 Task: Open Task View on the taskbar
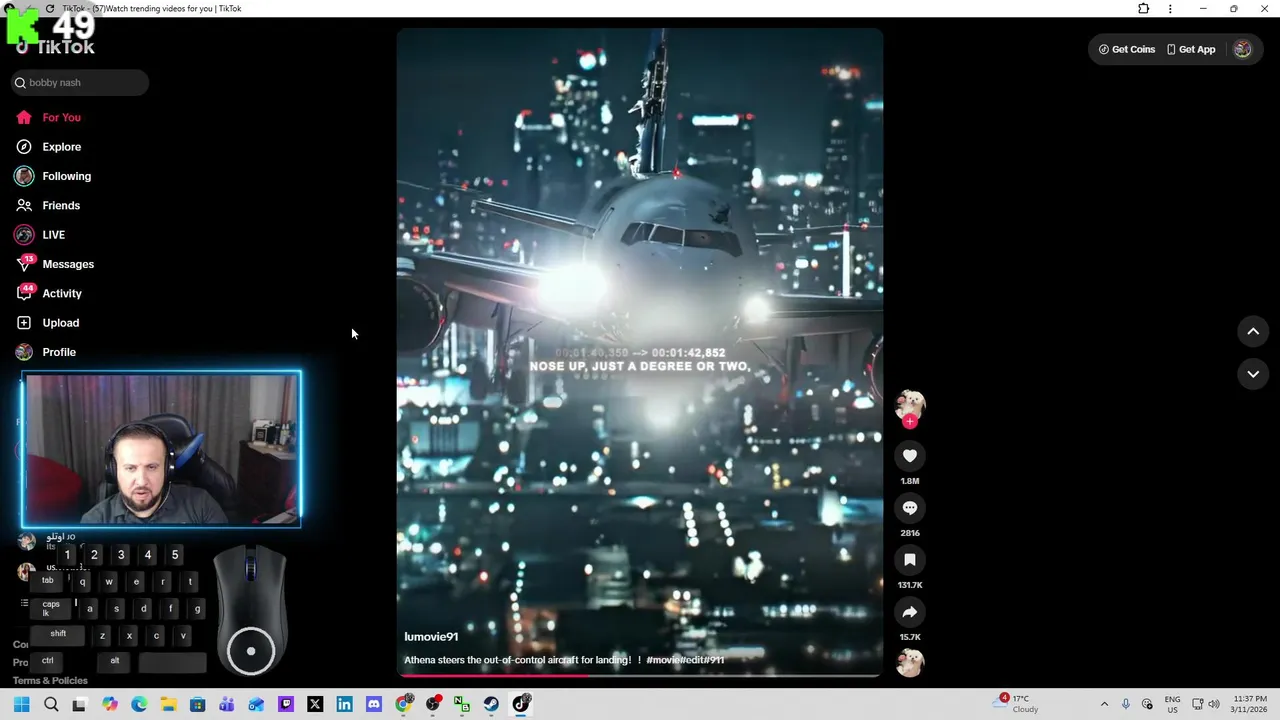tap(80, 705)
